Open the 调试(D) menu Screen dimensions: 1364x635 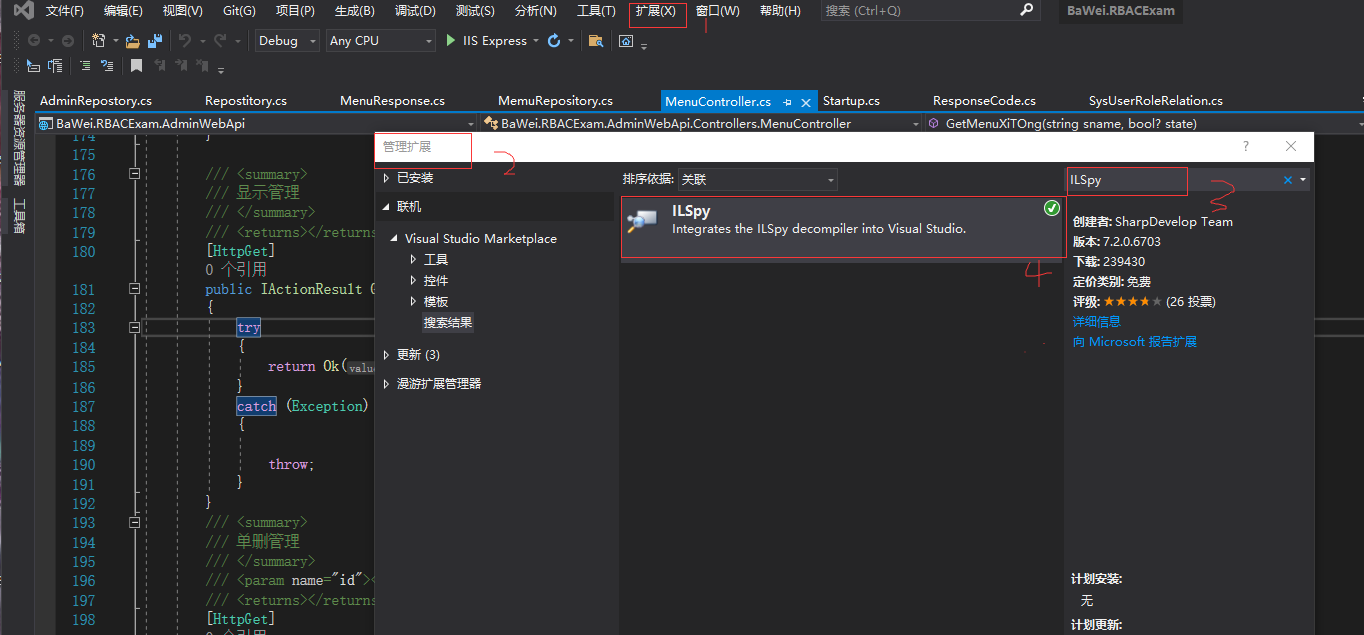pos(415,11)
